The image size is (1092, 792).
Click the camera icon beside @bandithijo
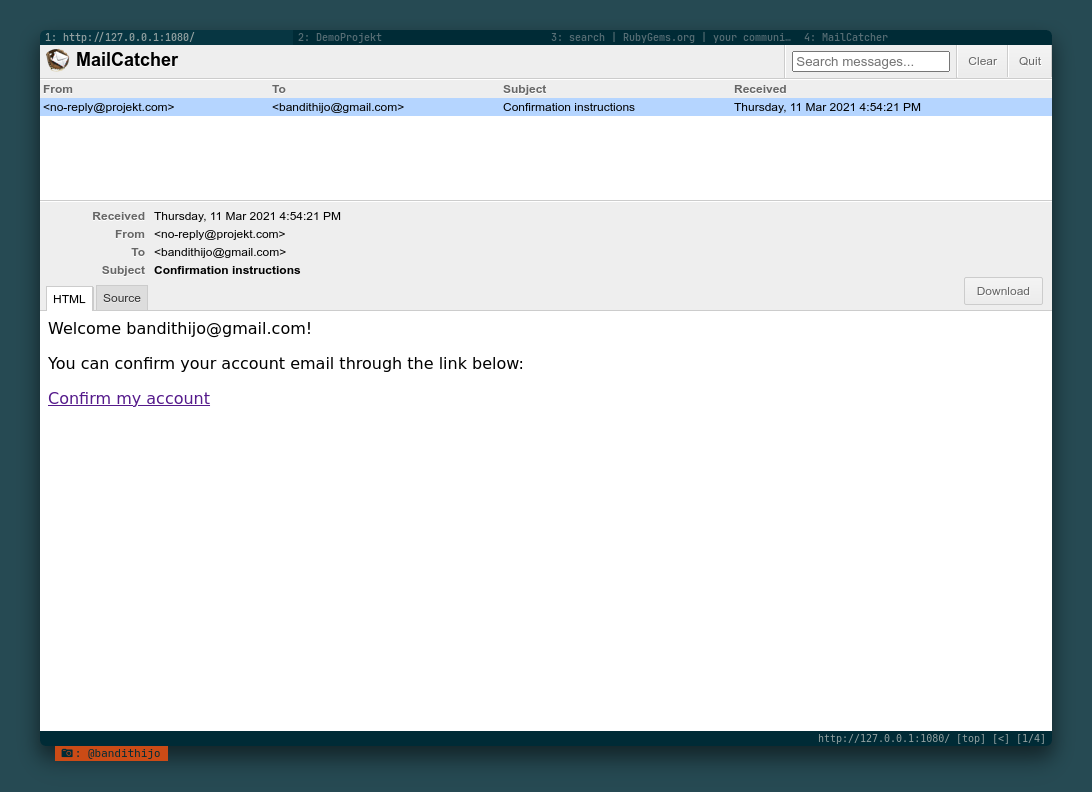tap(67, 753)
